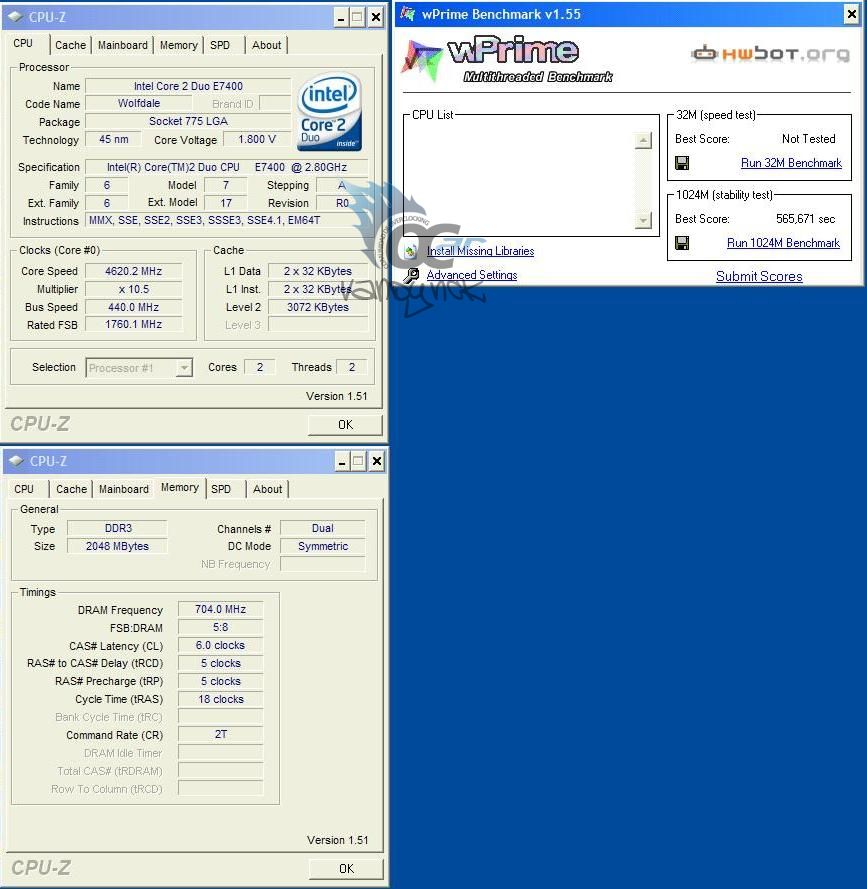
Task: Click the Level 2 cache value 3072 KBytes
Action: pos(318,307)
